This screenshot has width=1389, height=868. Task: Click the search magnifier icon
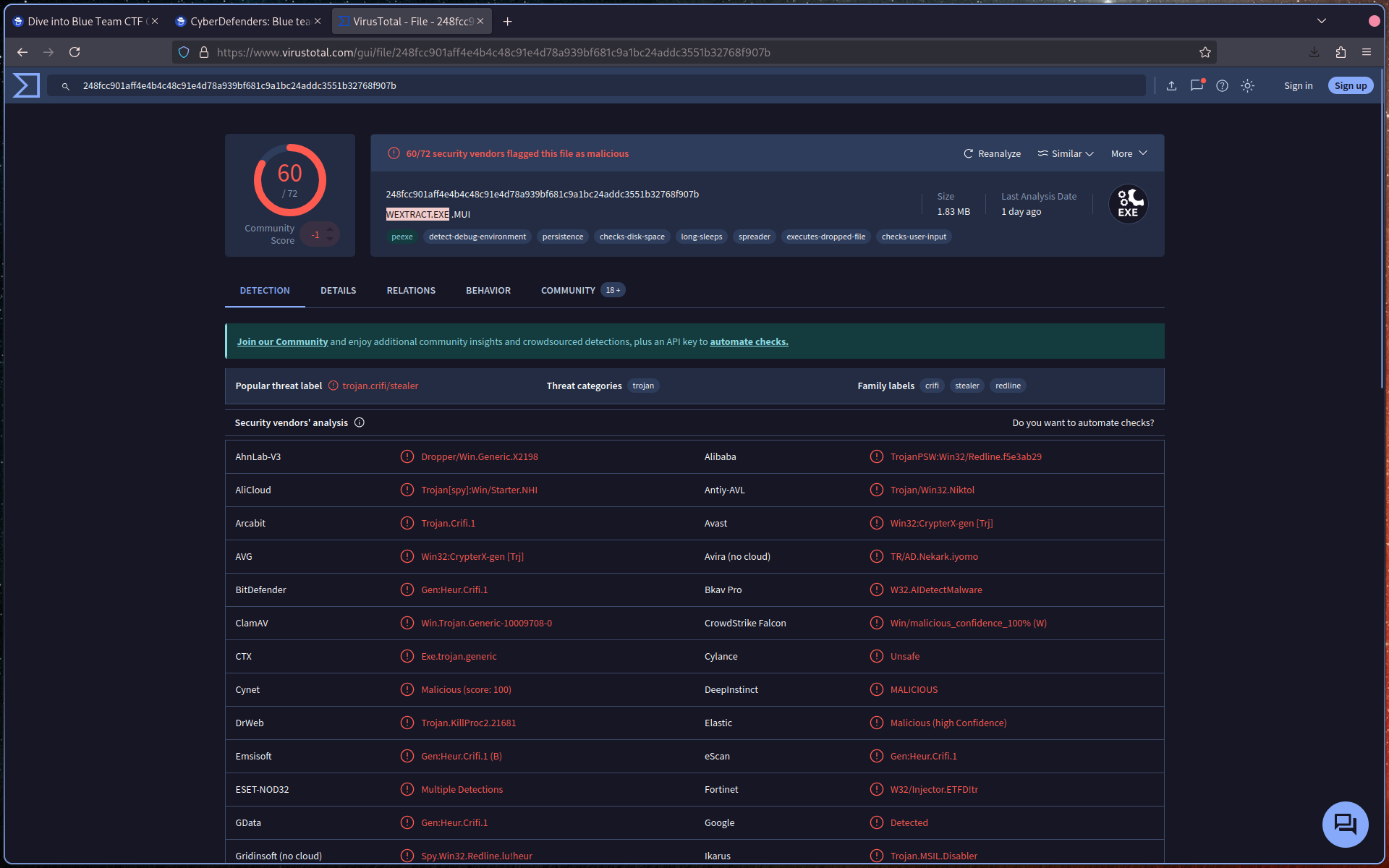click(65, 86)
